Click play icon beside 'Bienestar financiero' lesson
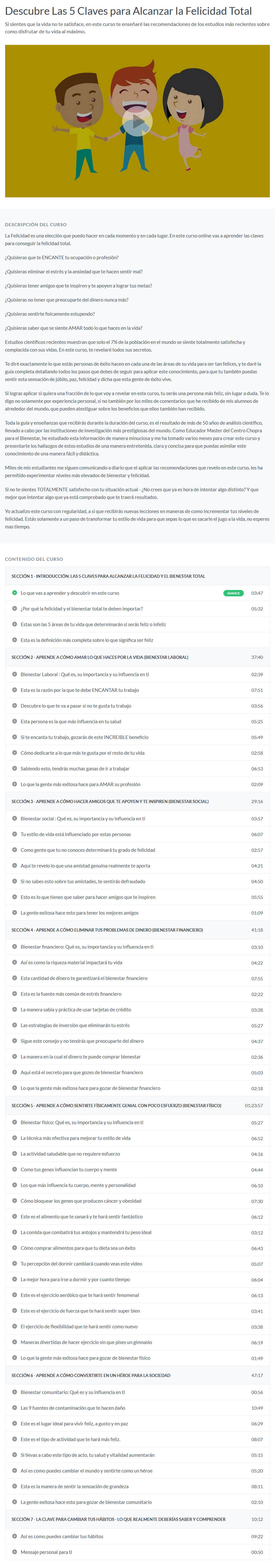The image size is (275, 1568). [x=15, y=947]
